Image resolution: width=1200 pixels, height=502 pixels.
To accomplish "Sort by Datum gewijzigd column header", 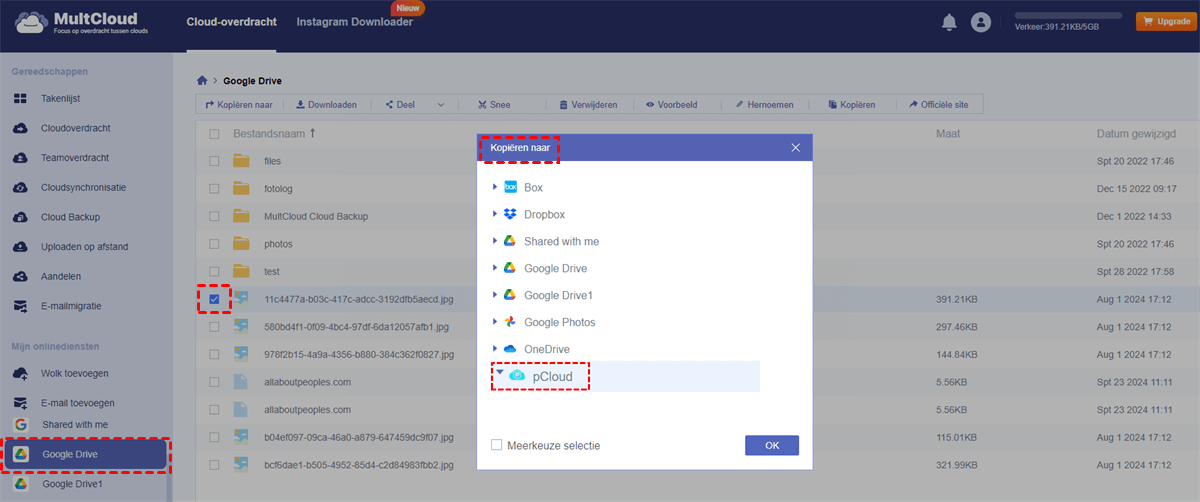I will coord(1135,133).
